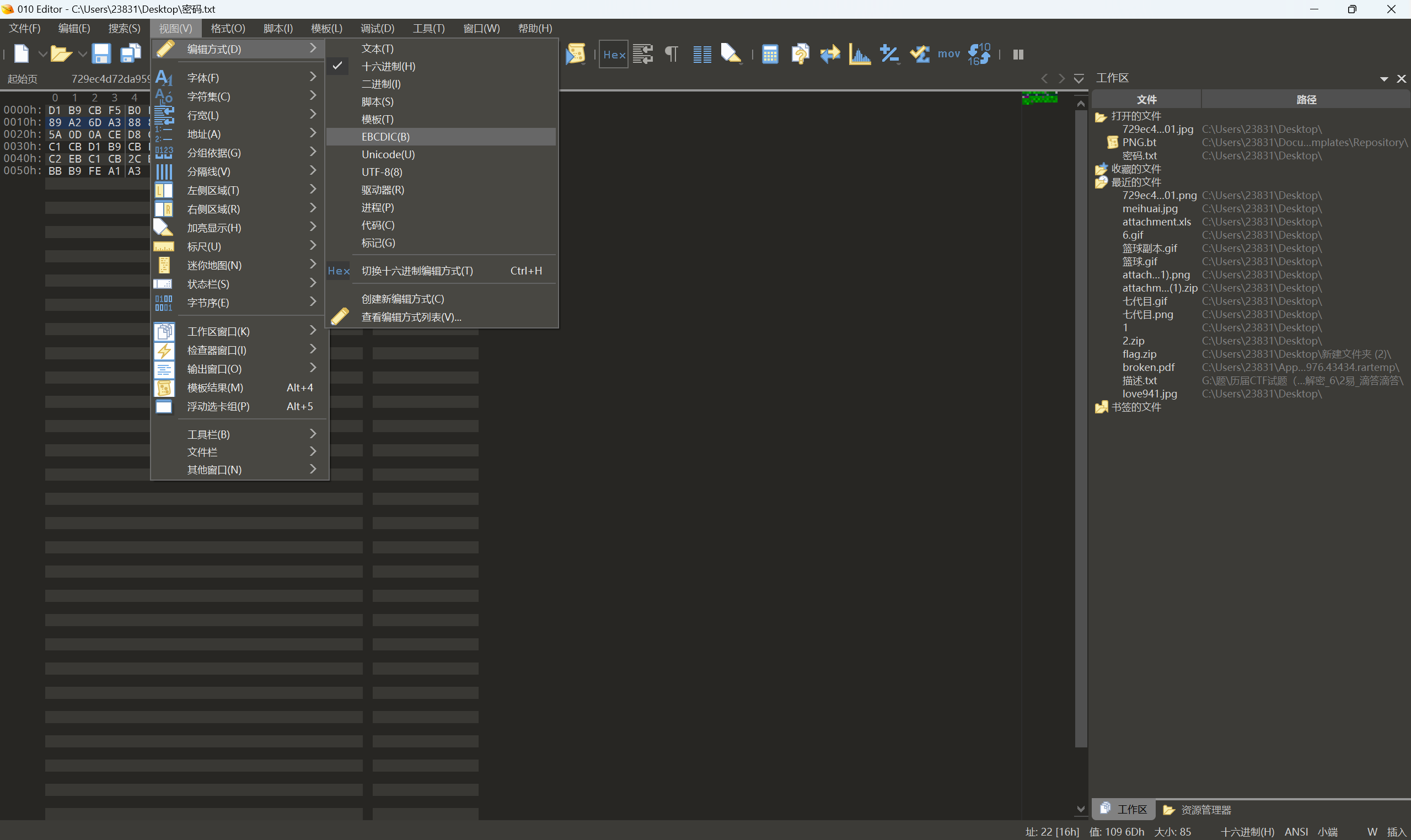Click the run template scroll icon

pos(576,55)
